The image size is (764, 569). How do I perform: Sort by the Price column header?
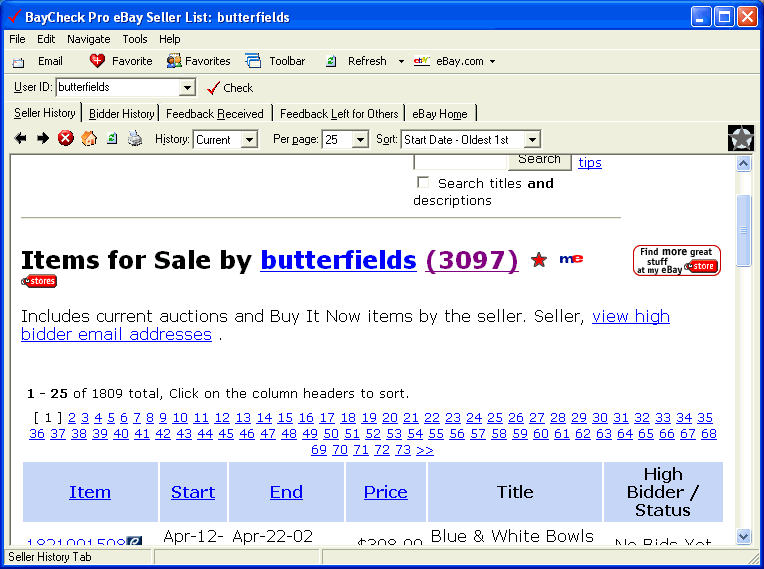(x=385, y=492)
